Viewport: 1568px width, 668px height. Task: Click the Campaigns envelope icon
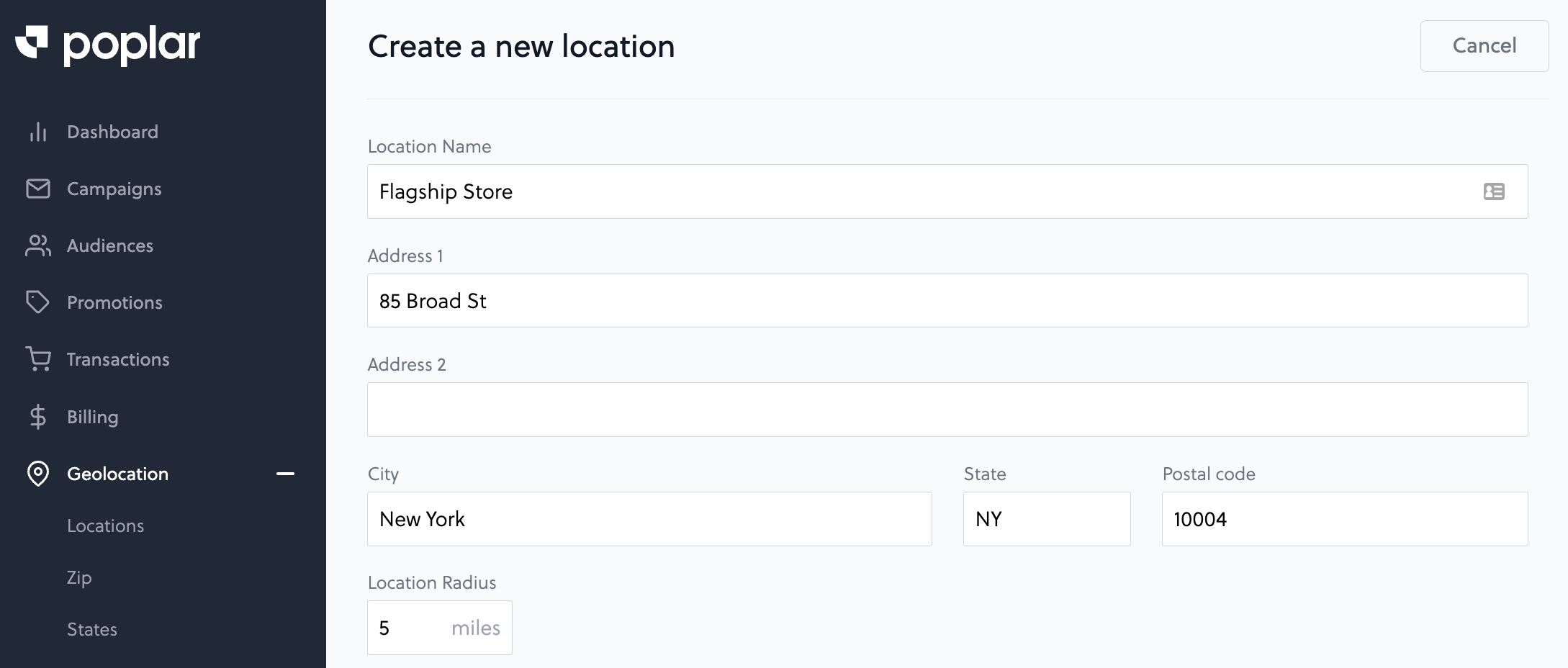coord(38,189)
